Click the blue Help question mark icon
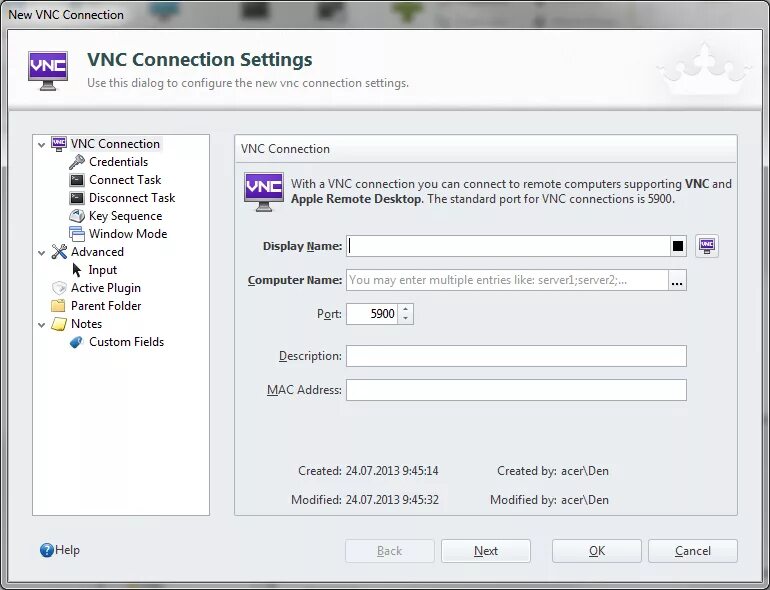This screenshot has width=770, height=590. click(x=47, y=550)
